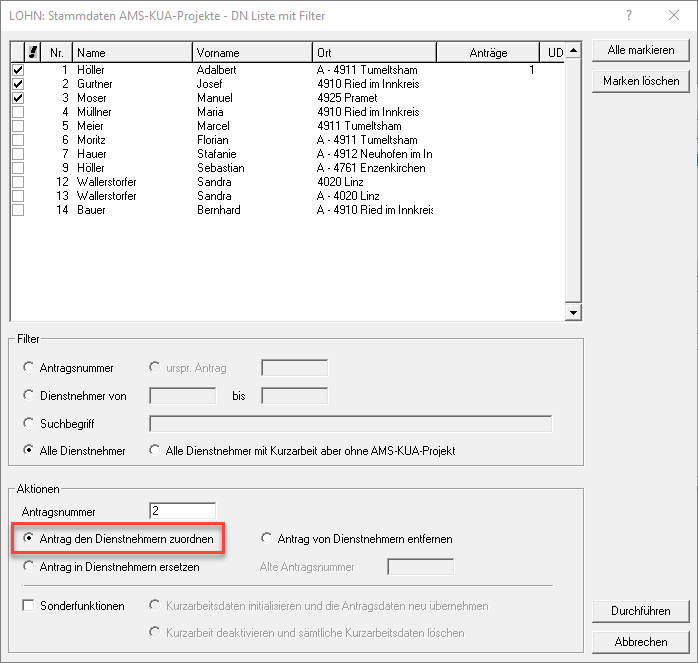Click the scroll down arrow in employee list

point(573,312)
